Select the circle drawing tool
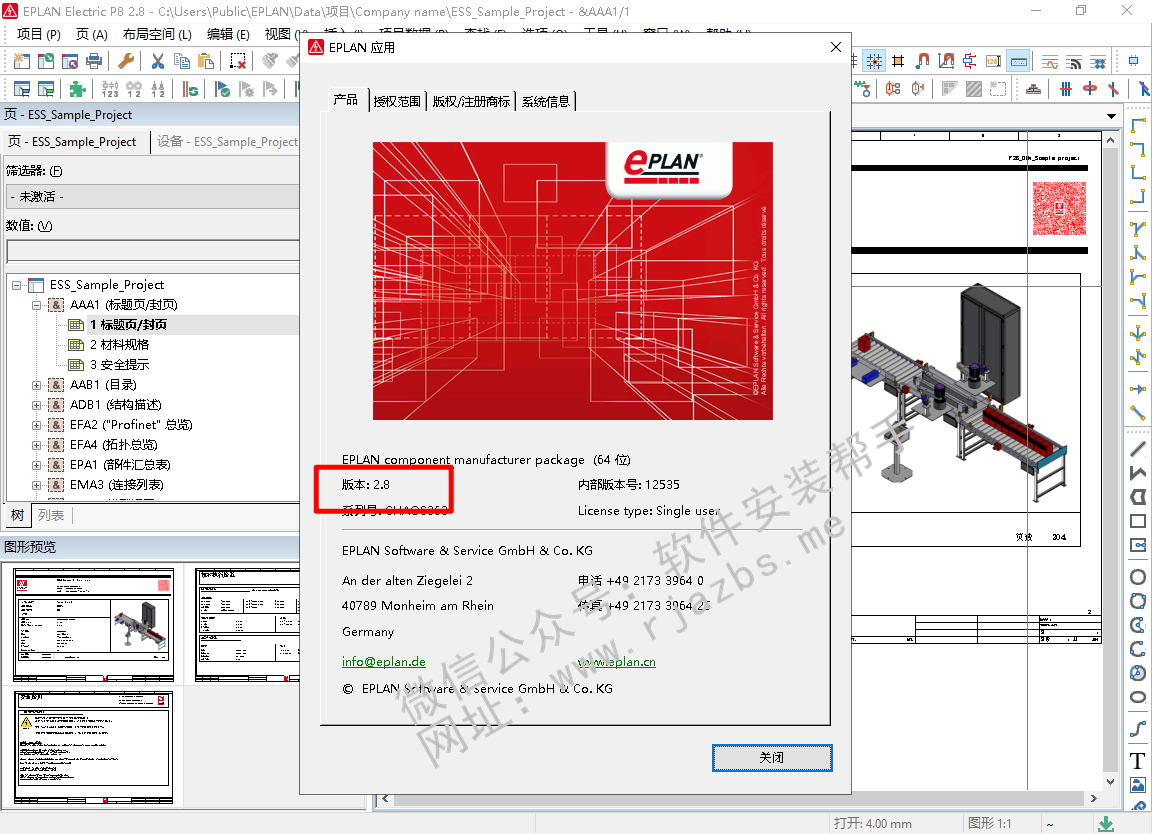 (x=1138, y=577)
